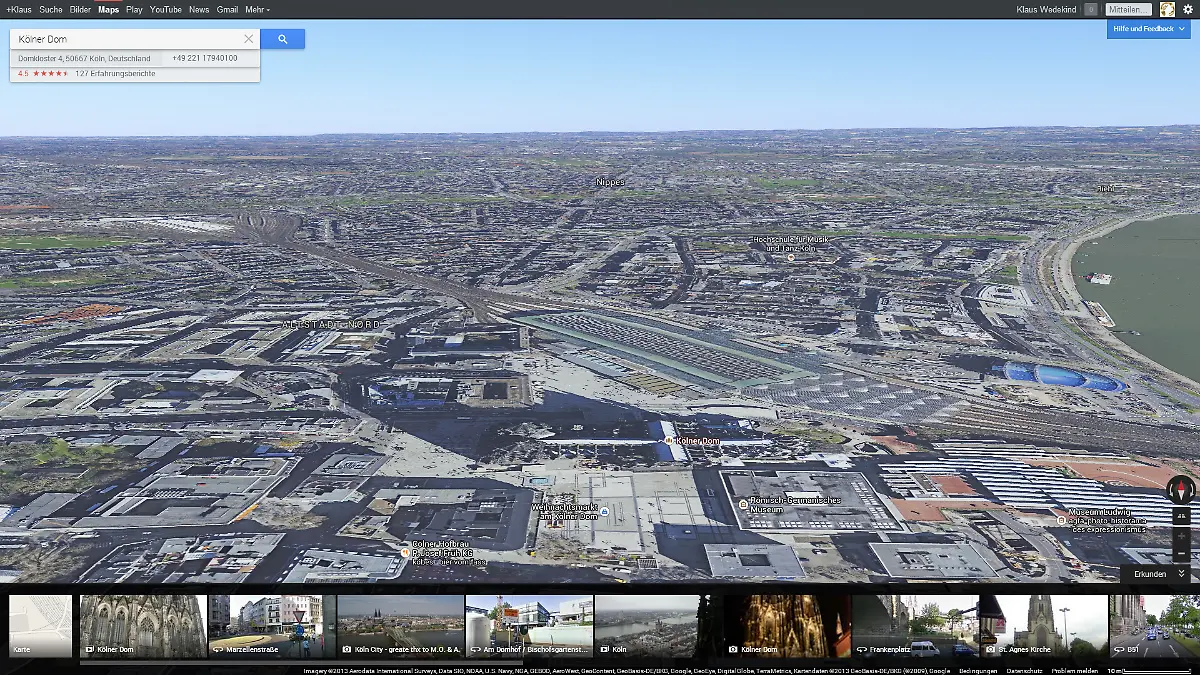1200x675 pixels.
Task: Open YouTube from the top bar
Action: pos(166,9)
